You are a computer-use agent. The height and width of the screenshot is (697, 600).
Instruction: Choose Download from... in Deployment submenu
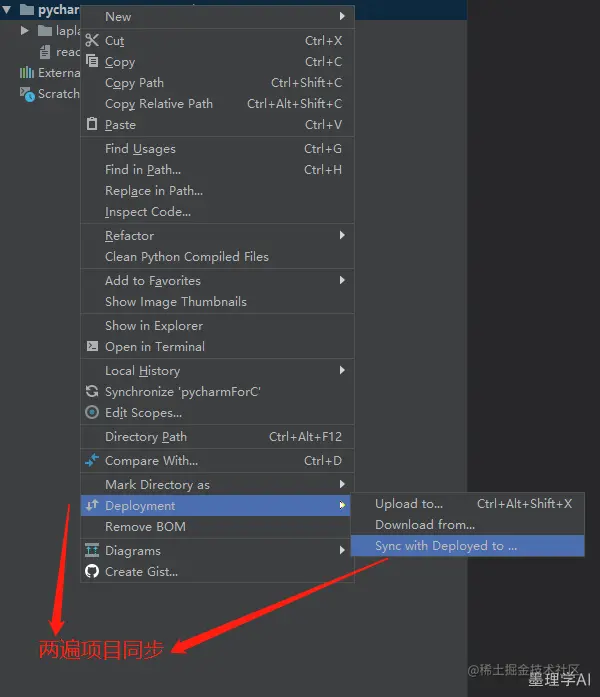pyautogui.click(x=468, y=525)
